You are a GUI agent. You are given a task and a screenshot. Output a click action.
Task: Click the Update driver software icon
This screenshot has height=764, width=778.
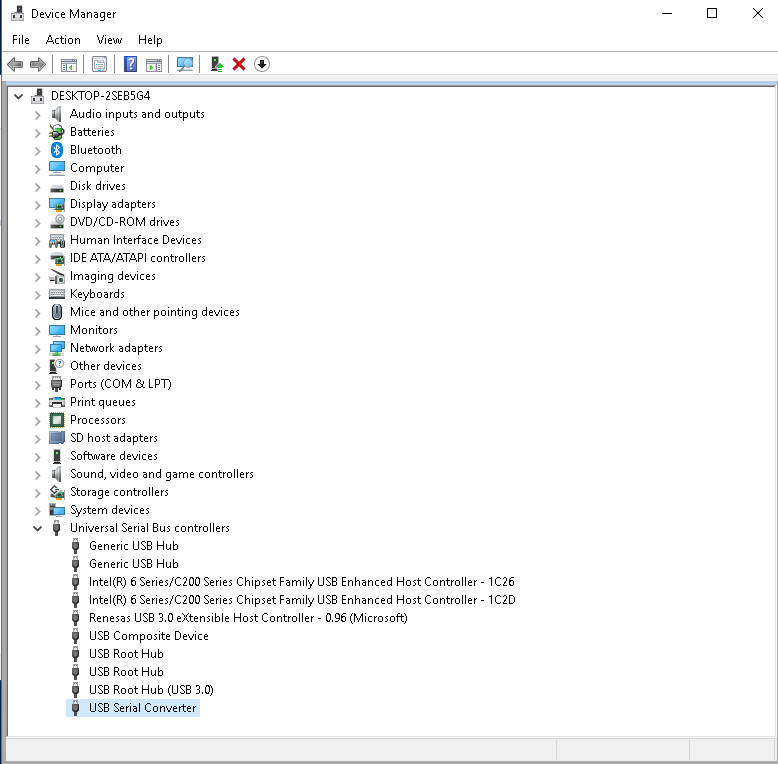click(x=216, y=64)
